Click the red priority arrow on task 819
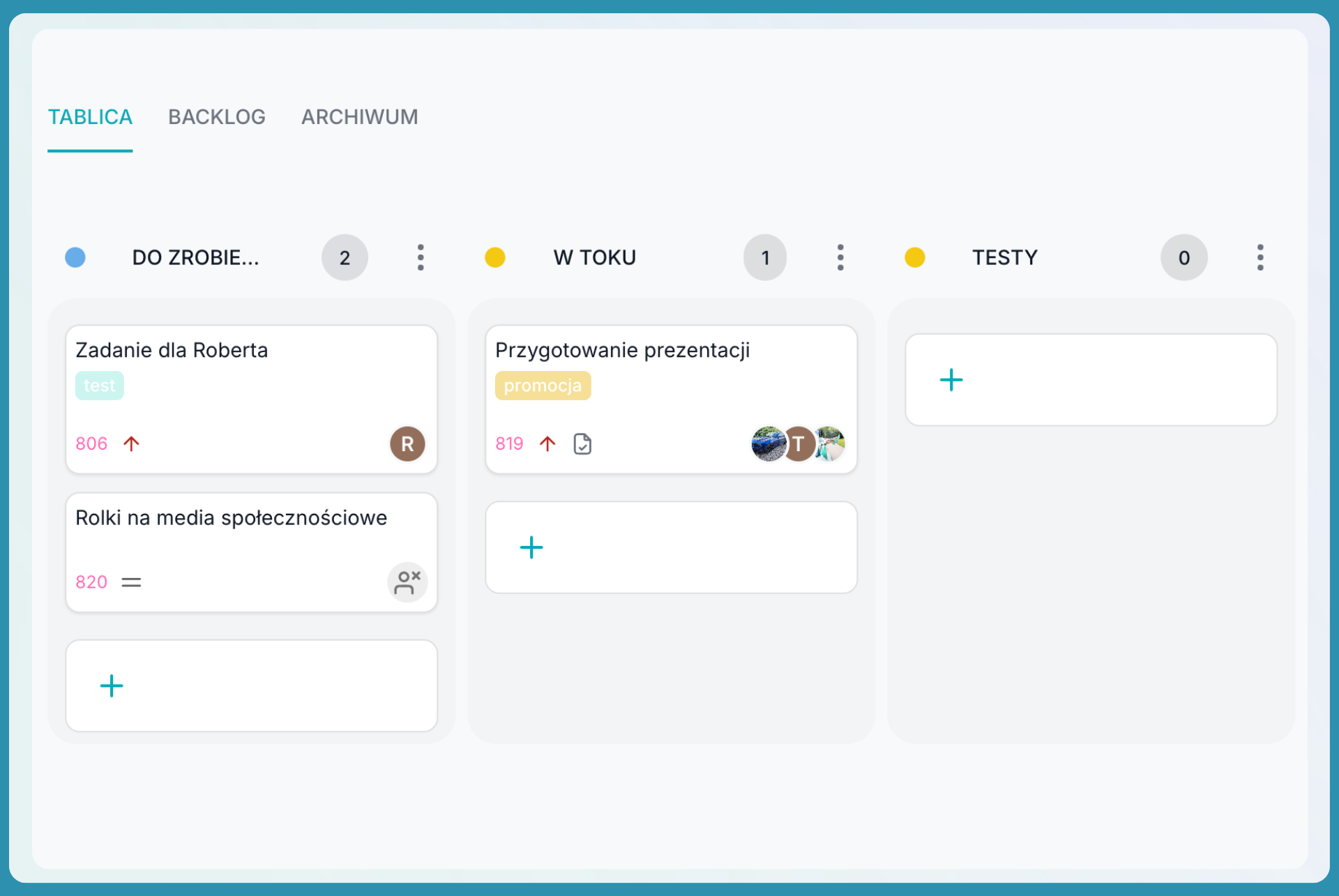1339x896 pixels. [x=547, y=443]
